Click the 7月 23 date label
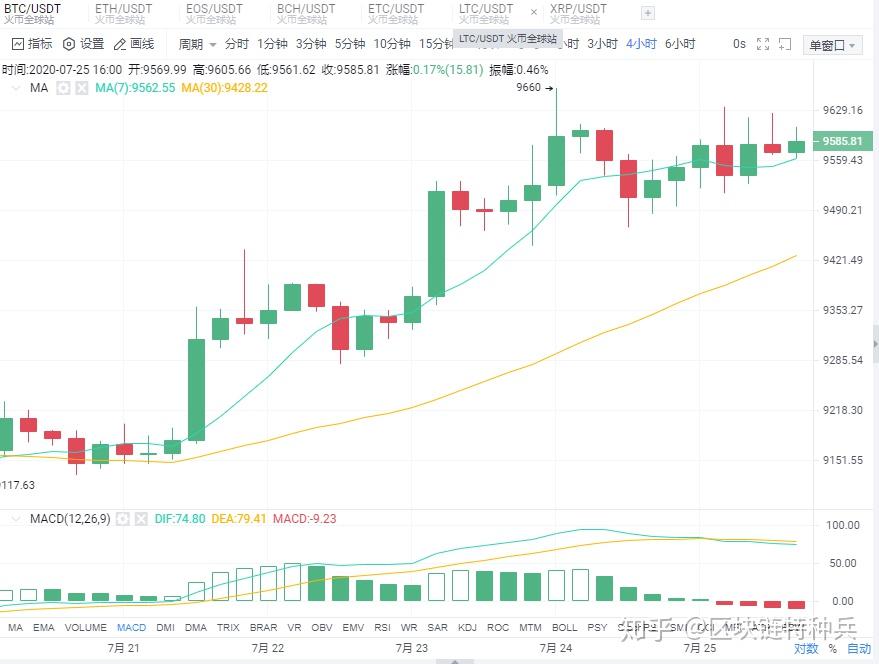 click(411, 648)
